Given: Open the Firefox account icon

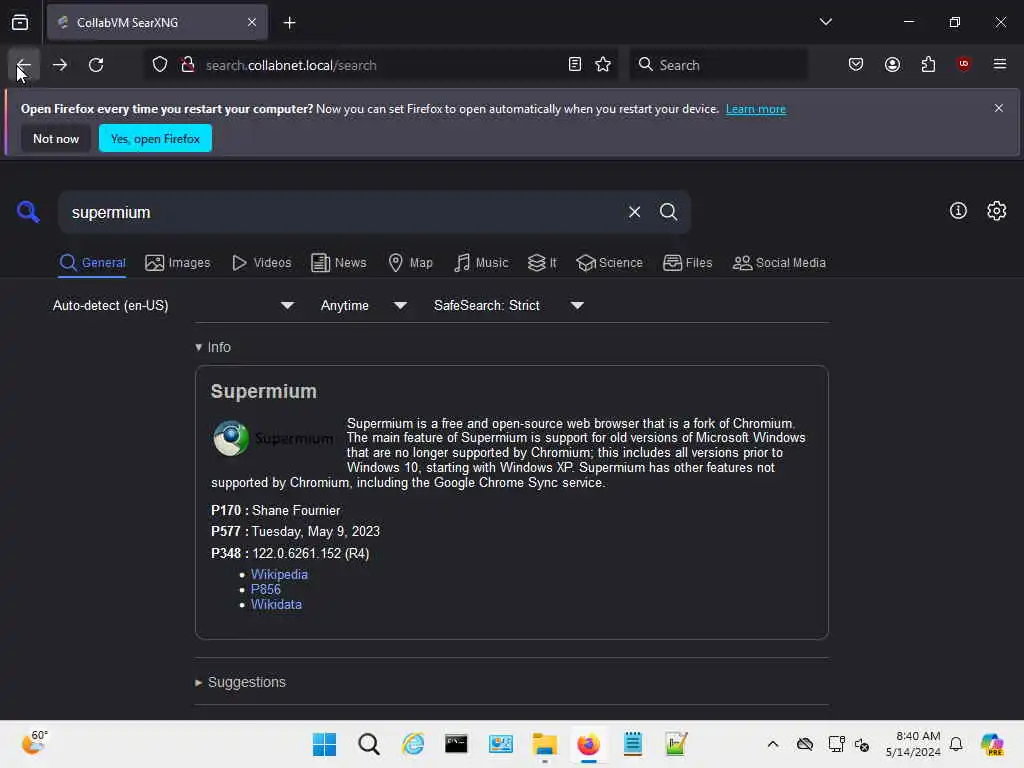Looking at the screenshot, I should pyautogui.click(x=892, y=64).
